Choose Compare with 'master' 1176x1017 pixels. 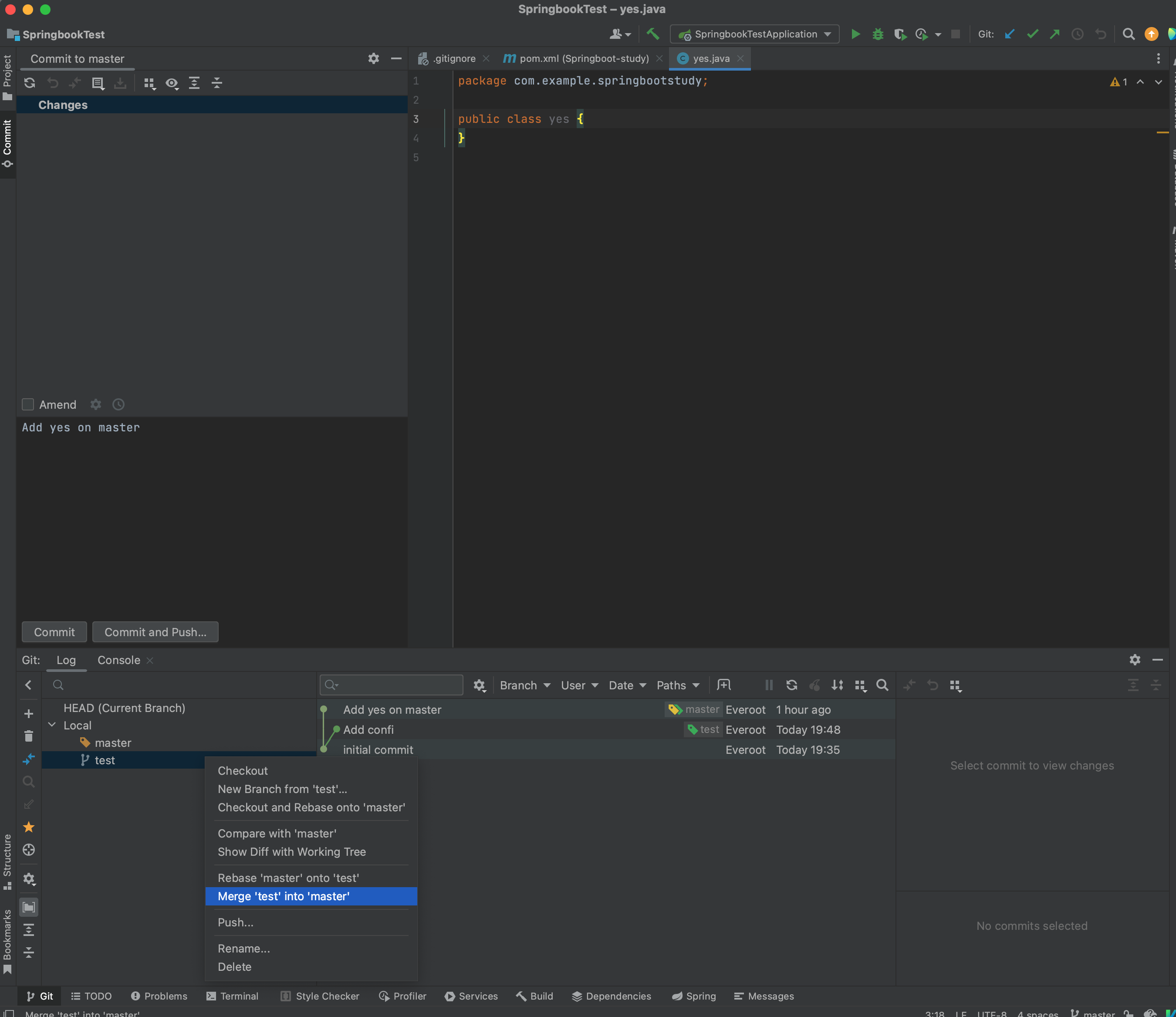tap(311, 834)
